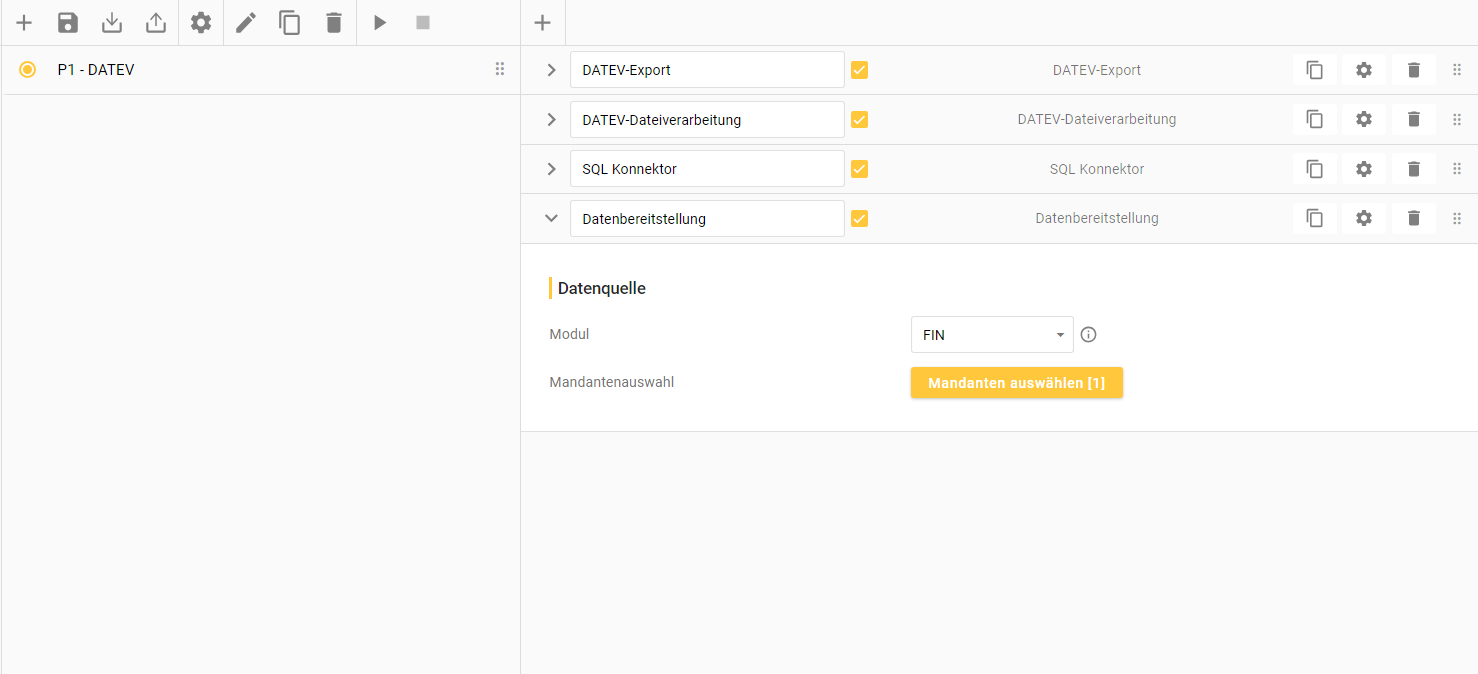Open settings via the gear icon
Image resolution: width=1478 pixels, height=674 pixels.
click(200, 22)
